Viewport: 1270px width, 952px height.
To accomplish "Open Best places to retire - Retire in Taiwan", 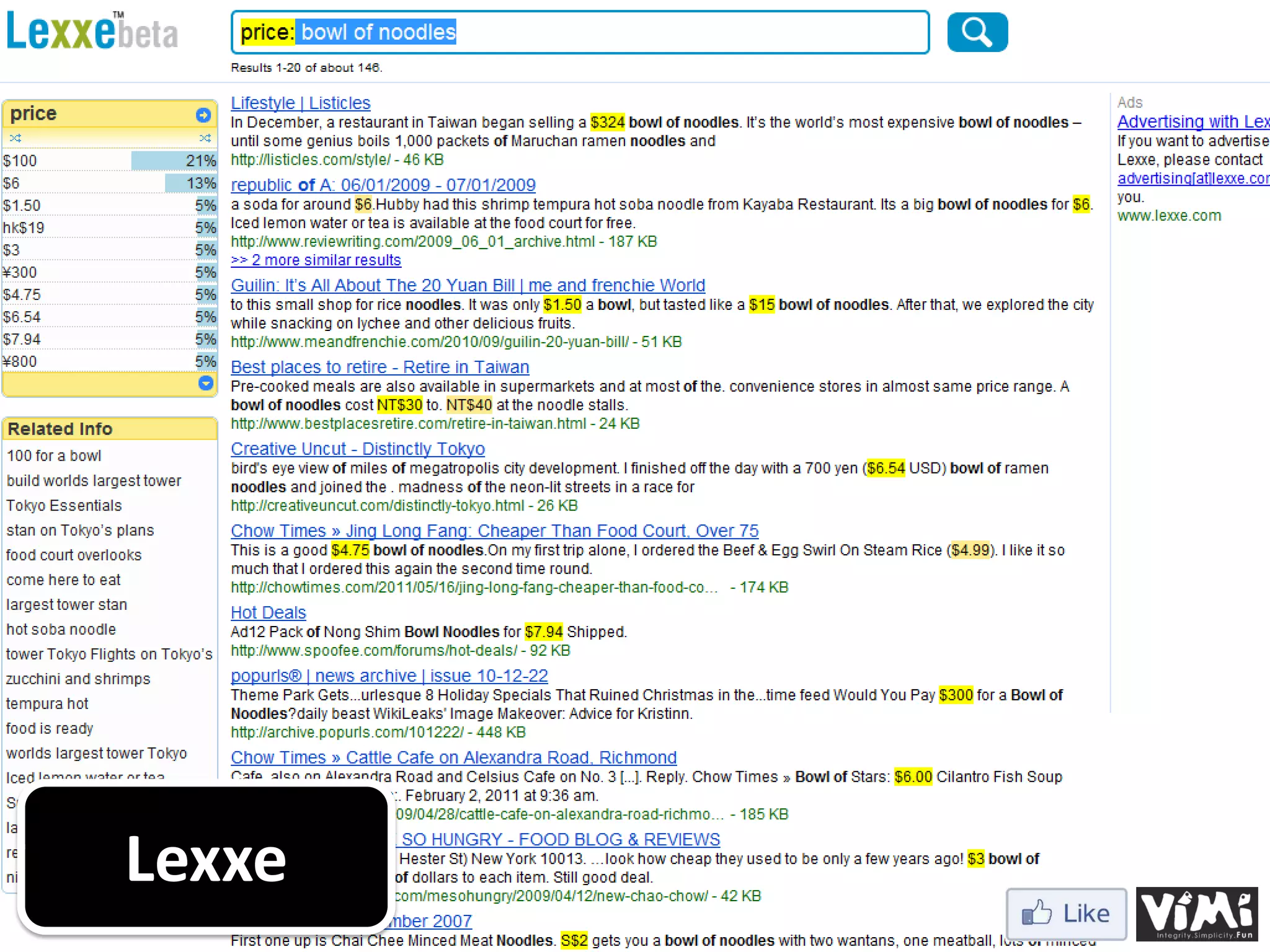I will [380, 367].
